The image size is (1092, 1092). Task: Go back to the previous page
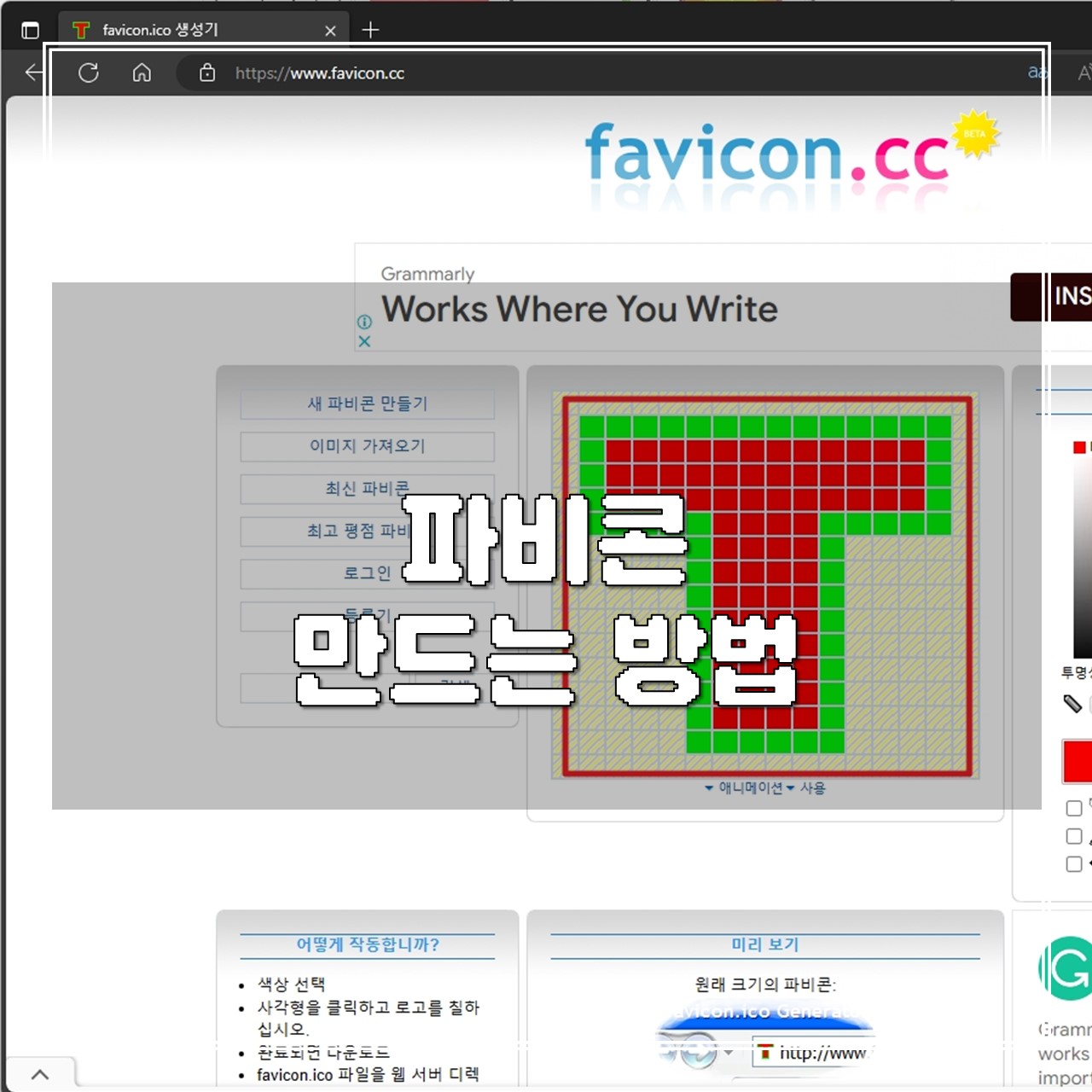tap(34, 73)
